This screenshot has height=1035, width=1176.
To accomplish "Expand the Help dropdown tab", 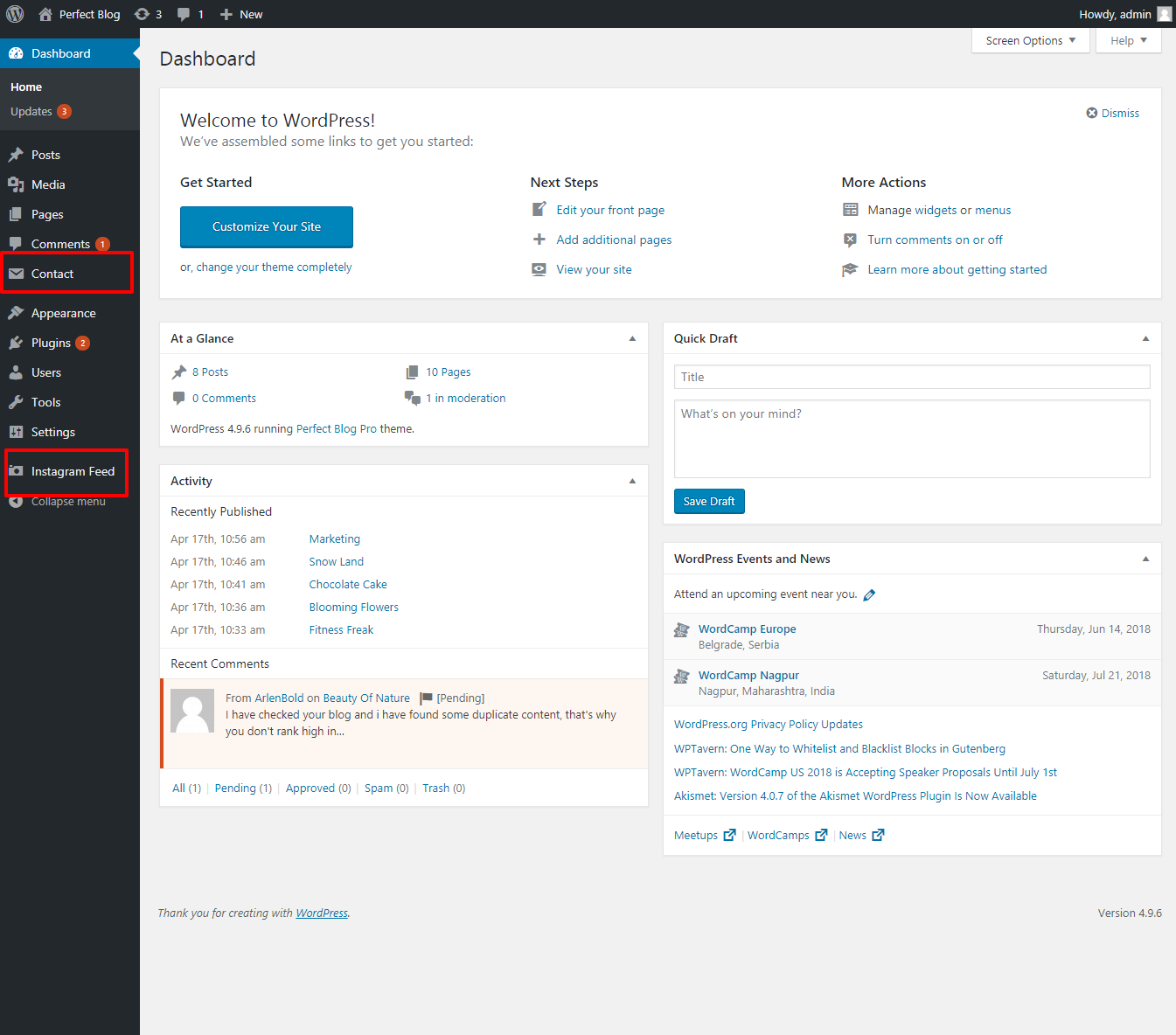I will 1128,40.
